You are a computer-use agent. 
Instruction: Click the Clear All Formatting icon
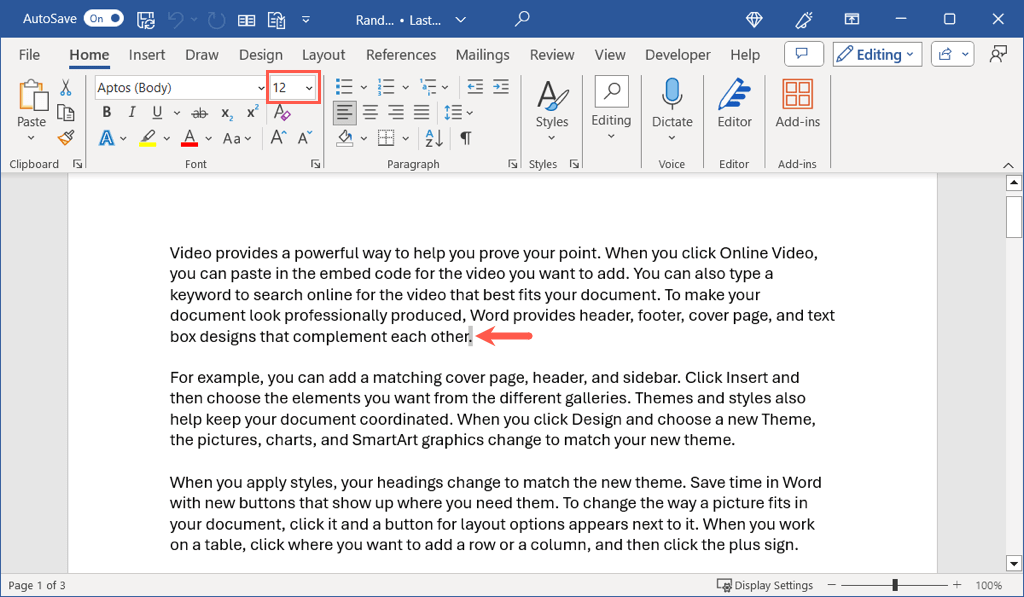(x=281, y=113)
